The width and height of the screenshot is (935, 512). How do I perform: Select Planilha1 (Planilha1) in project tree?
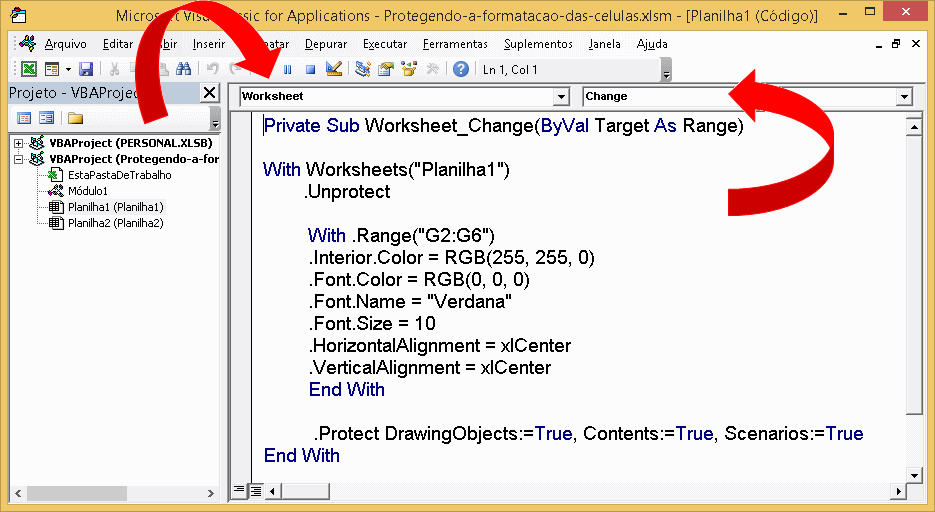click(115, 207)
